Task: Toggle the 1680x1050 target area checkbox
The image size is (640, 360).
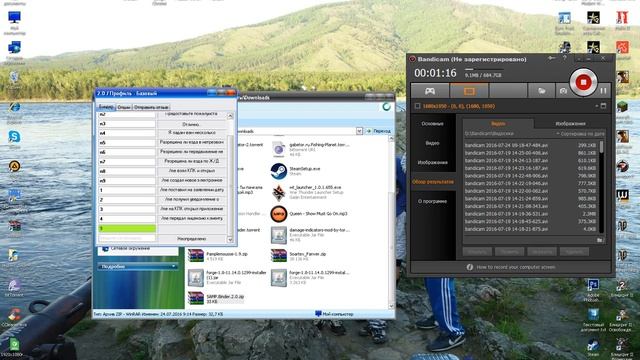Action: pyautogui.click(x=417, y=106)
